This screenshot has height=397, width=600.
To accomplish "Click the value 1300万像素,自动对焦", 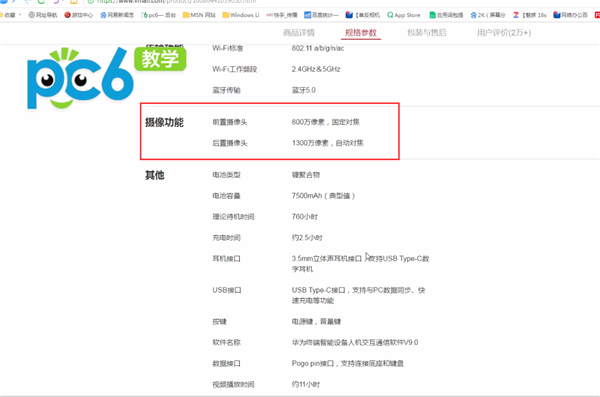I will [328, 143].
